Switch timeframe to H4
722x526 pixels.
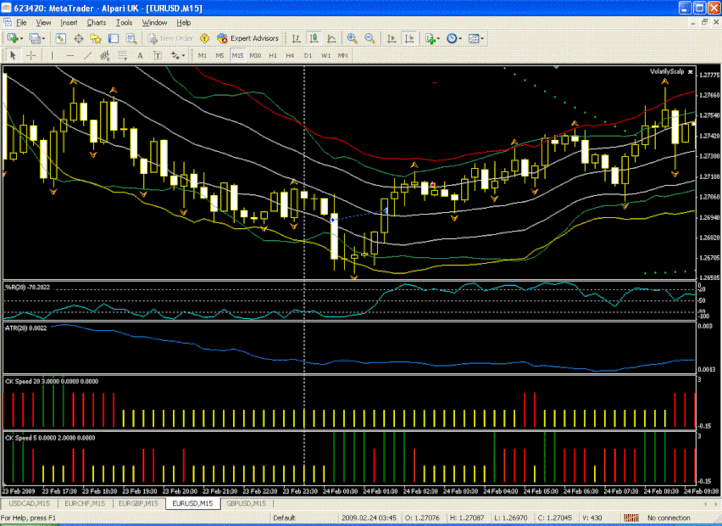290,56
